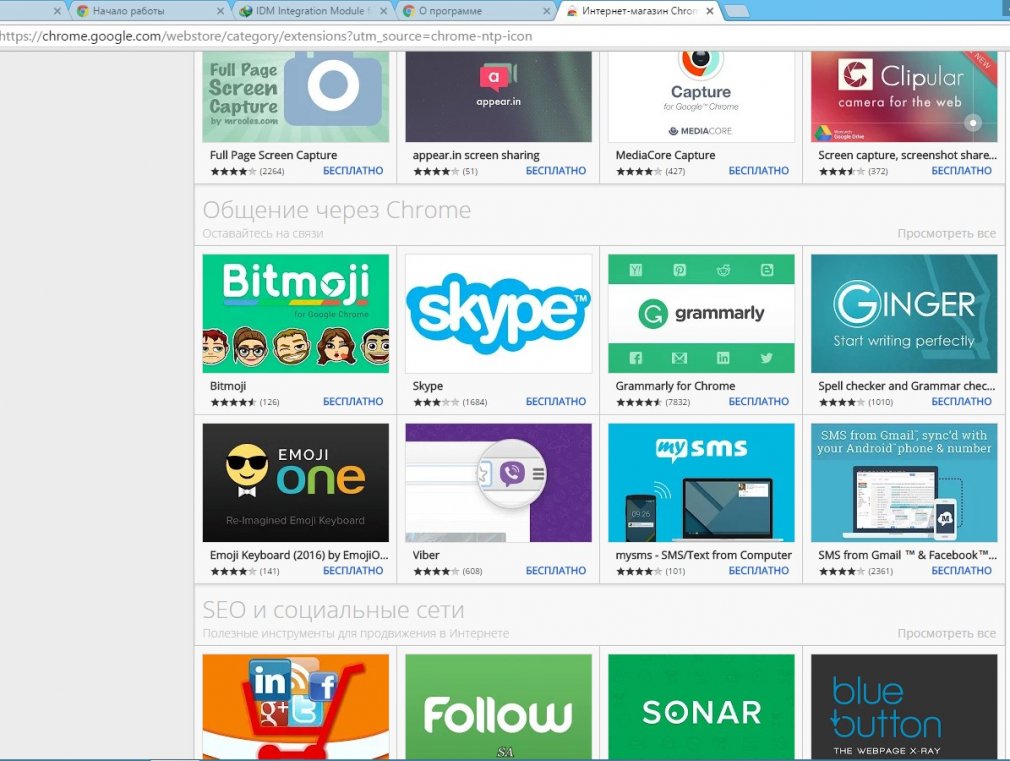Open the Clipular camera for the web tile

[x=904, y=97]
